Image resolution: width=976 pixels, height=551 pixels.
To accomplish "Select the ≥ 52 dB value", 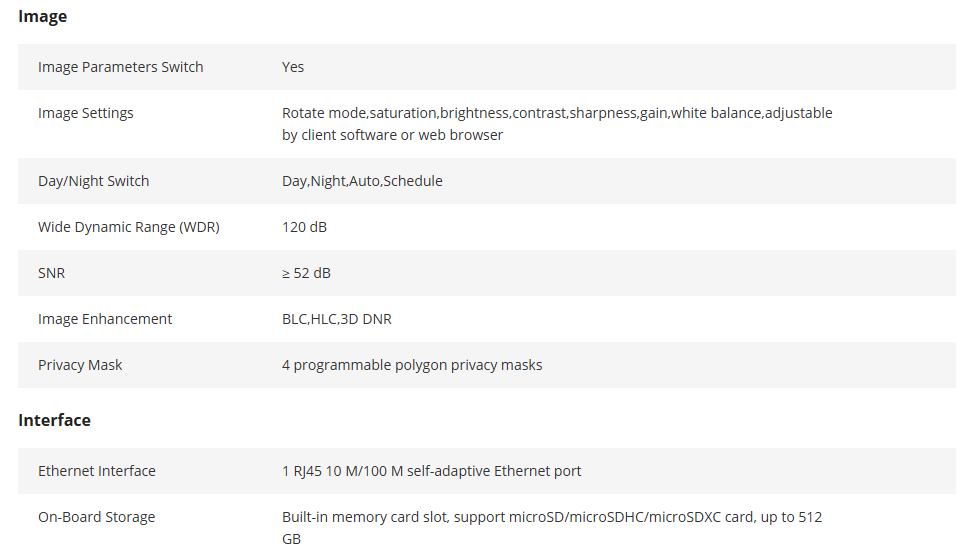I will pyautogui.click(x=306, y=273).
